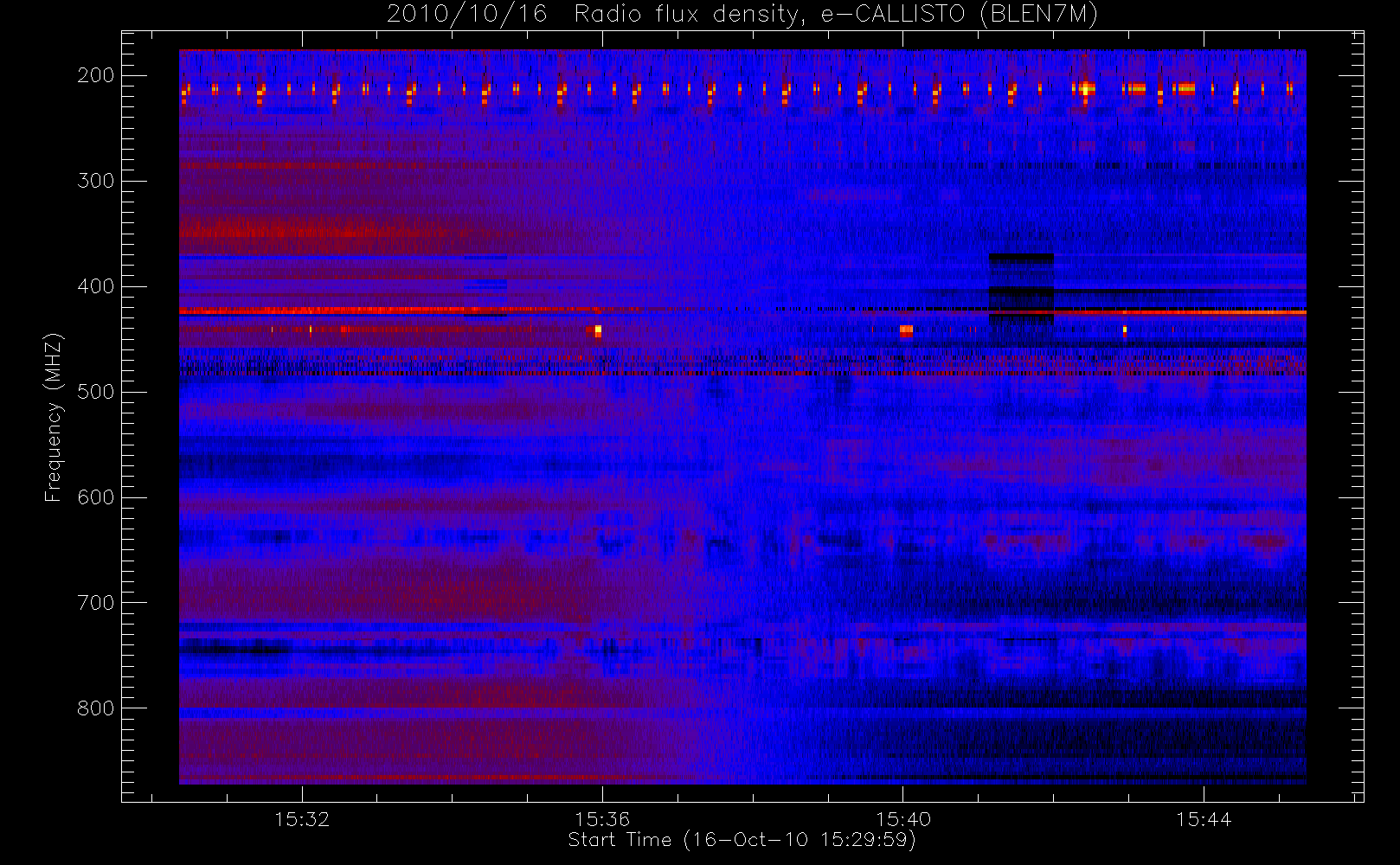Image resolution: width=1400 pixels, height=865 pixels.
Task: Click the 400 frequency tick label
Action: [x=96, y=286]
